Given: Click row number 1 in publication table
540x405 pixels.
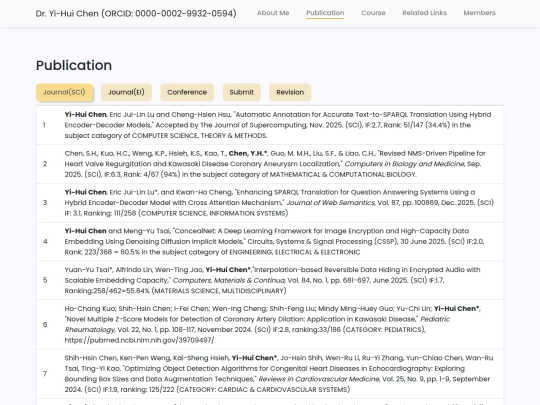Looking at the screenshot, I should (x=44, y=125).
